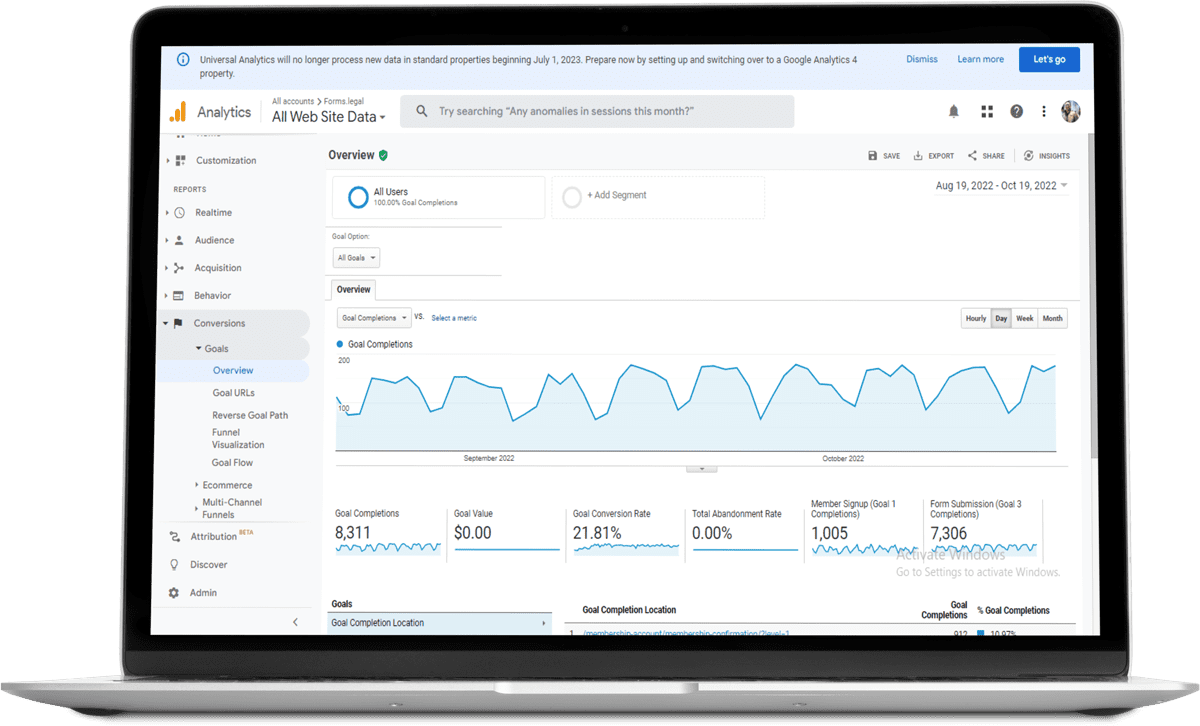Switch chart granularity to Week
1200x726 pixels.
point(1025,318)
